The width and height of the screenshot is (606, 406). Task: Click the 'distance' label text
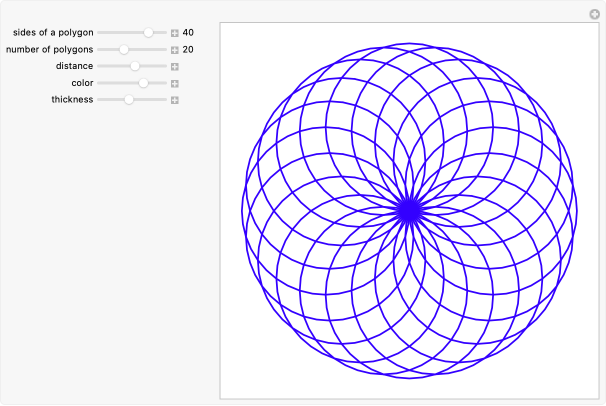coord(74,66)
